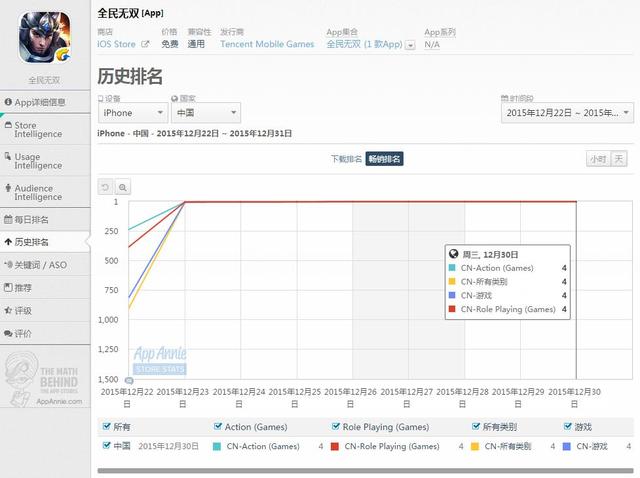Click the 2015年12月30日 date in the legend row
640x478 pixels.
pos(169,446)
